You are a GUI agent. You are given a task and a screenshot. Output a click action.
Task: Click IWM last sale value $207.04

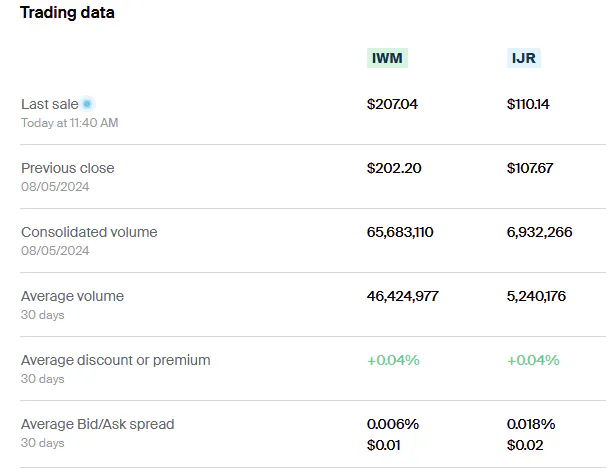click(x=392, y=104)
